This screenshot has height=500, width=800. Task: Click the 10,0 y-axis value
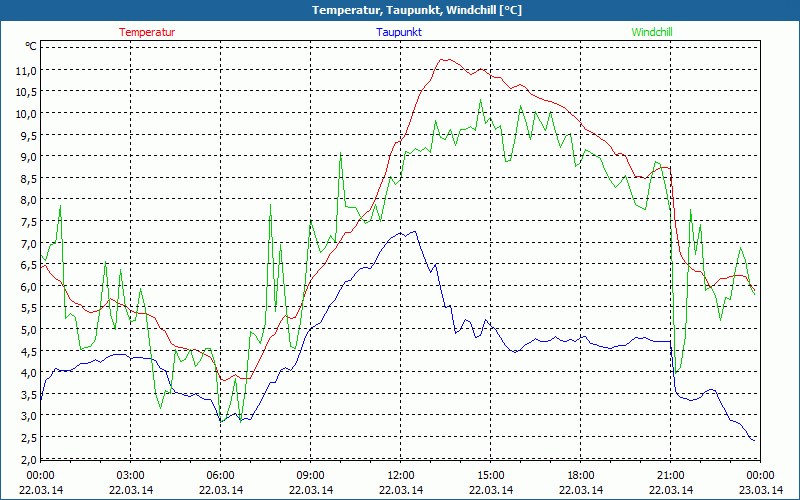tap(26, 113)
